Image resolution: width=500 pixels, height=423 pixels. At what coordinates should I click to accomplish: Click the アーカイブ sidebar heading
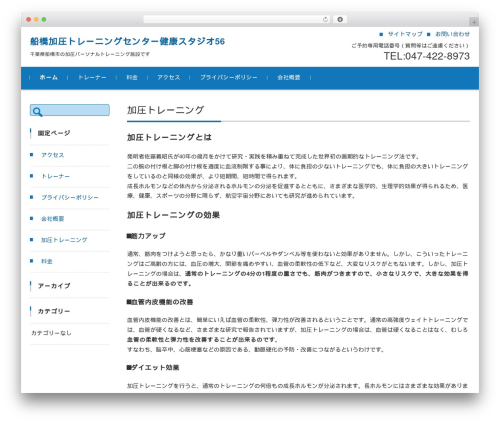tap(54, 286)
